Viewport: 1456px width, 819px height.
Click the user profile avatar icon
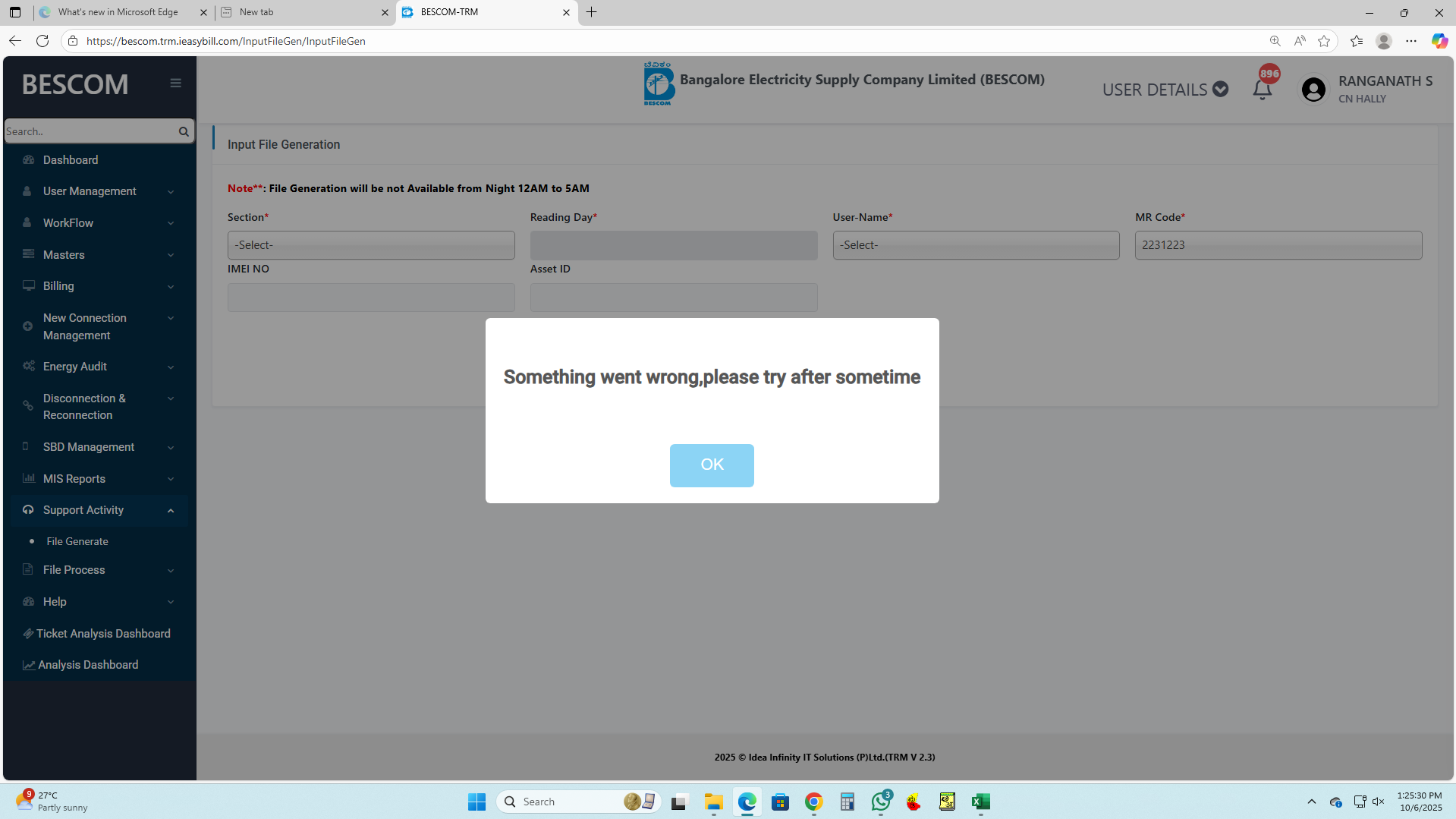pyautogui.click(x=1313, y=90)
